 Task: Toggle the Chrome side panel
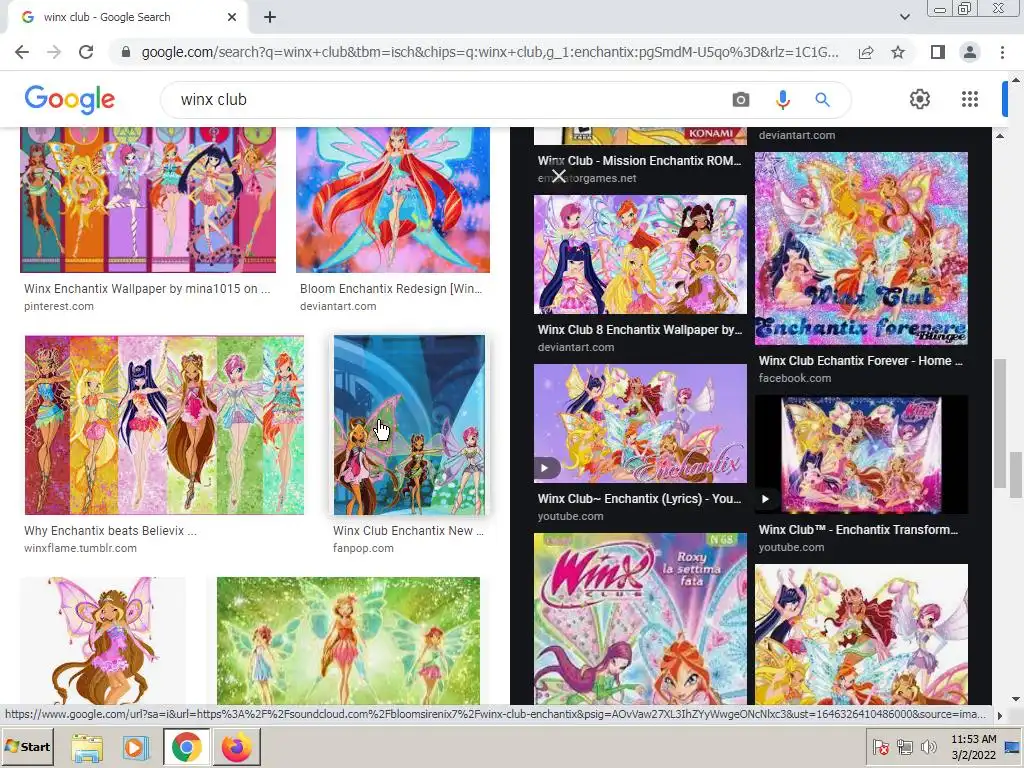[938, 52]
